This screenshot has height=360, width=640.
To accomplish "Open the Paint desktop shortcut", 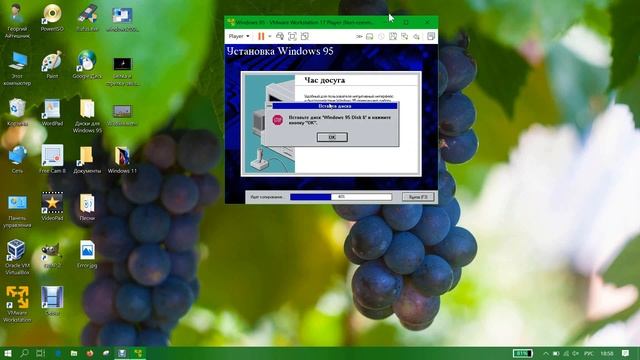I will click(52, 64).
